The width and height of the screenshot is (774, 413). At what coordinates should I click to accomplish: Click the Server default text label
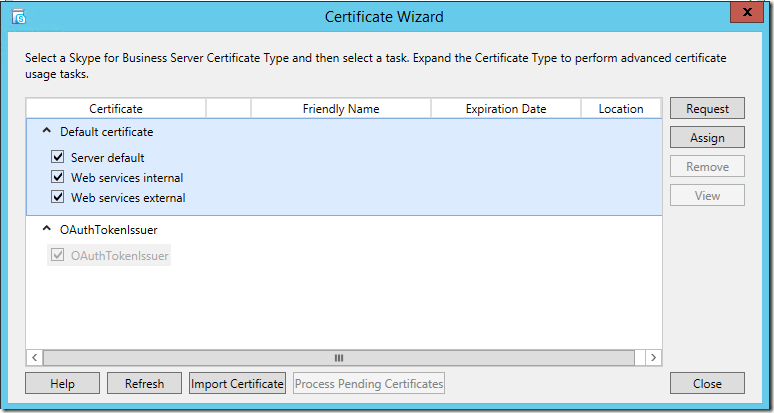pyautogui.click(x=108, y=158)
